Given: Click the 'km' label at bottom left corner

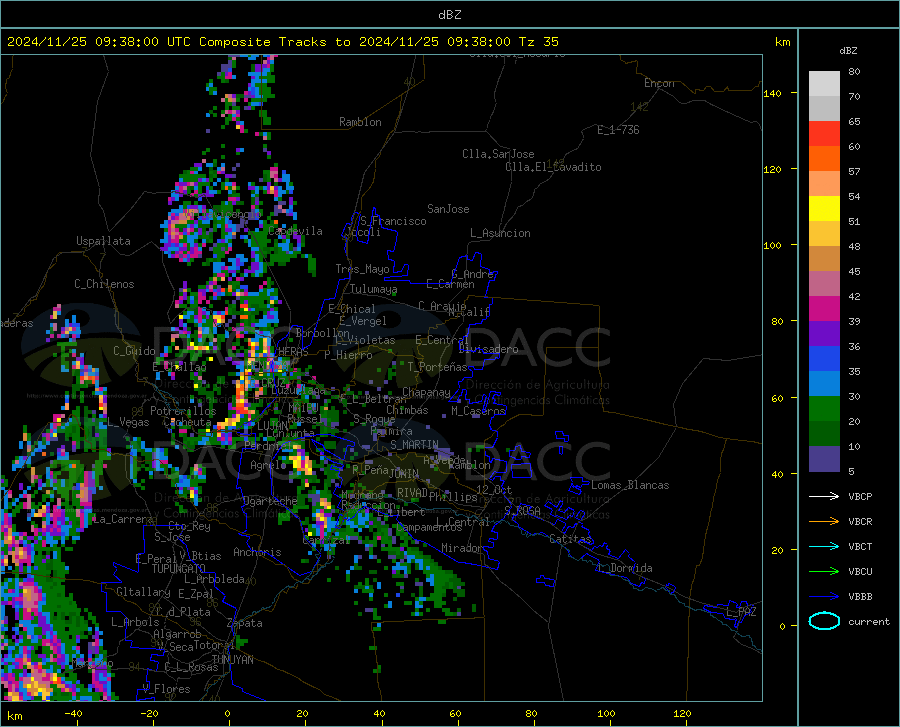Looking at the screenshot, I should [x=14, y=716].
